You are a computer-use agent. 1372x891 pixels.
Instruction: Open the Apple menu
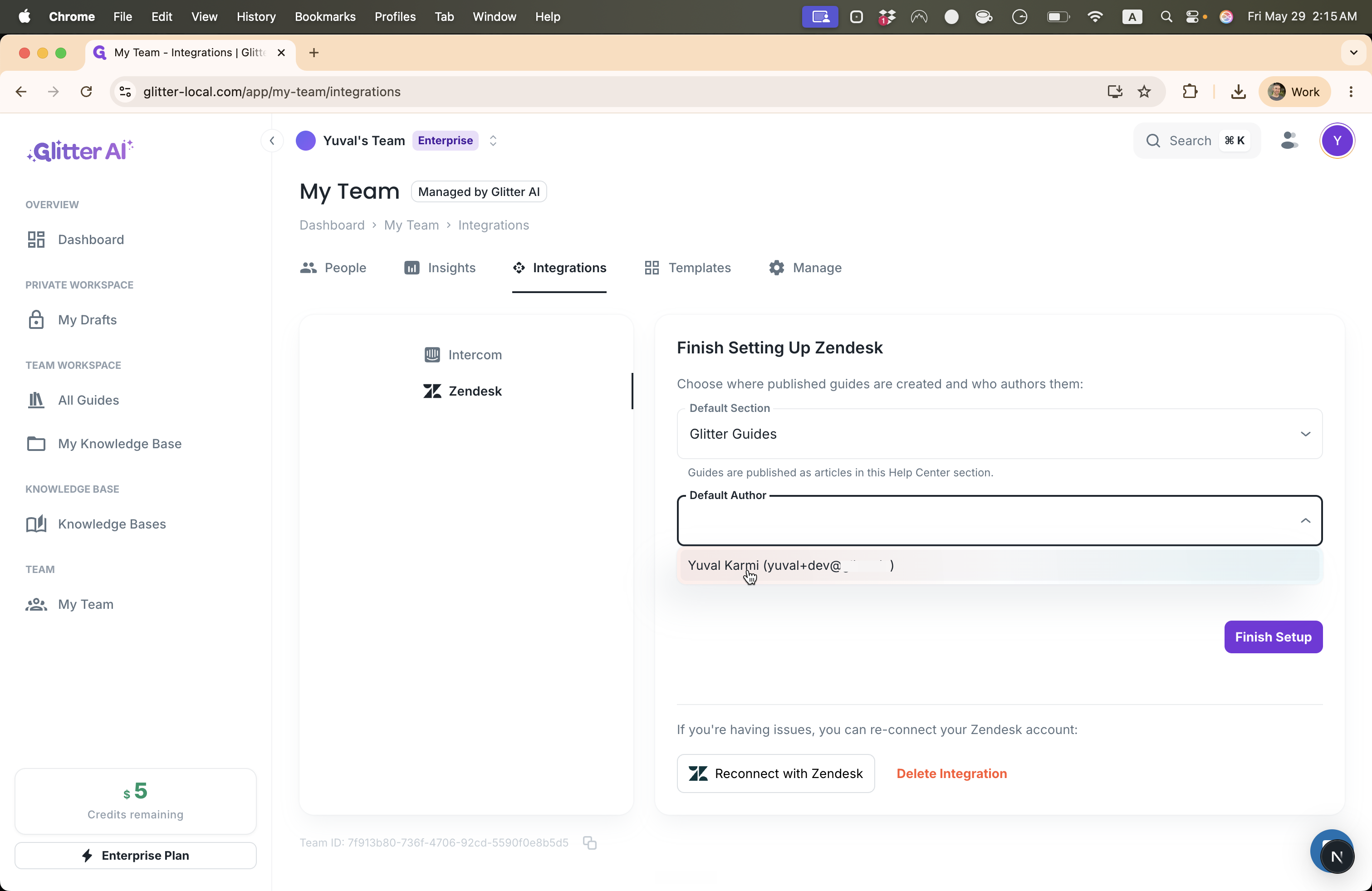24,17
